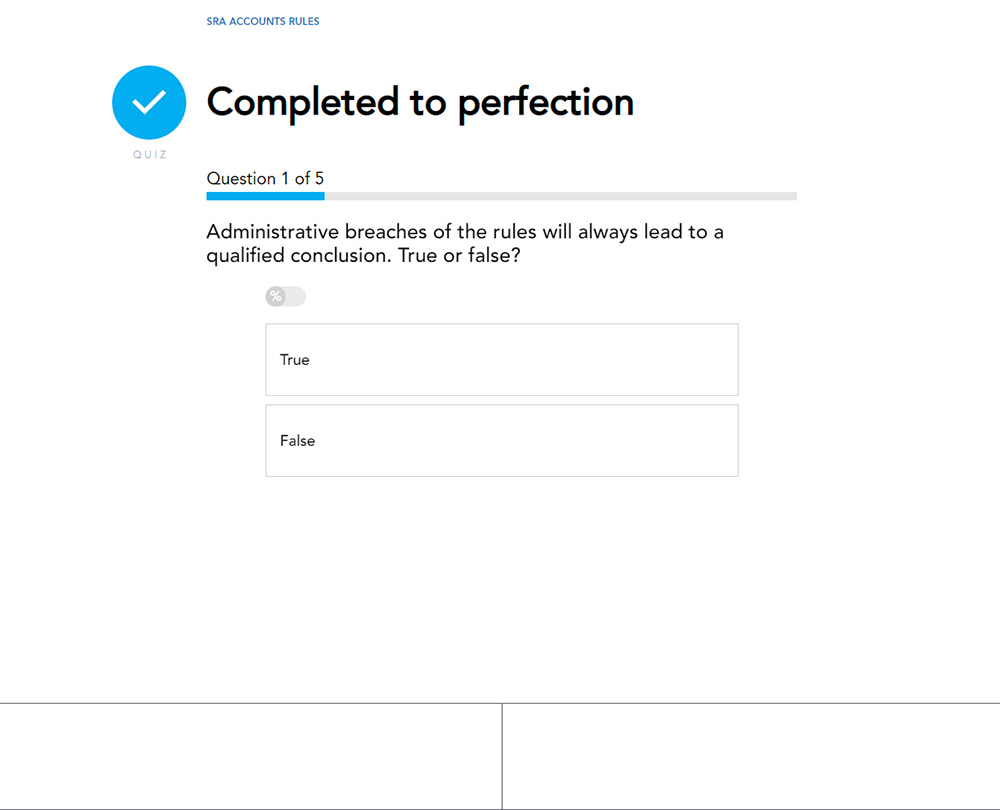Click the "True or false?" prompt text
Viewport: 1000px width, 810px height.
click(460, 256)
